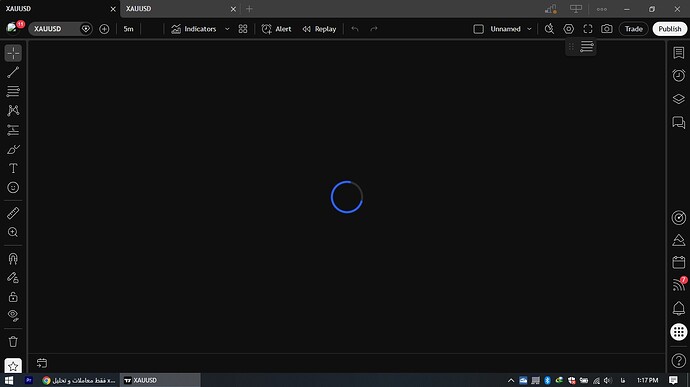
Task: Toggle fullscreen mode
Action: click(x=588, y=29)
